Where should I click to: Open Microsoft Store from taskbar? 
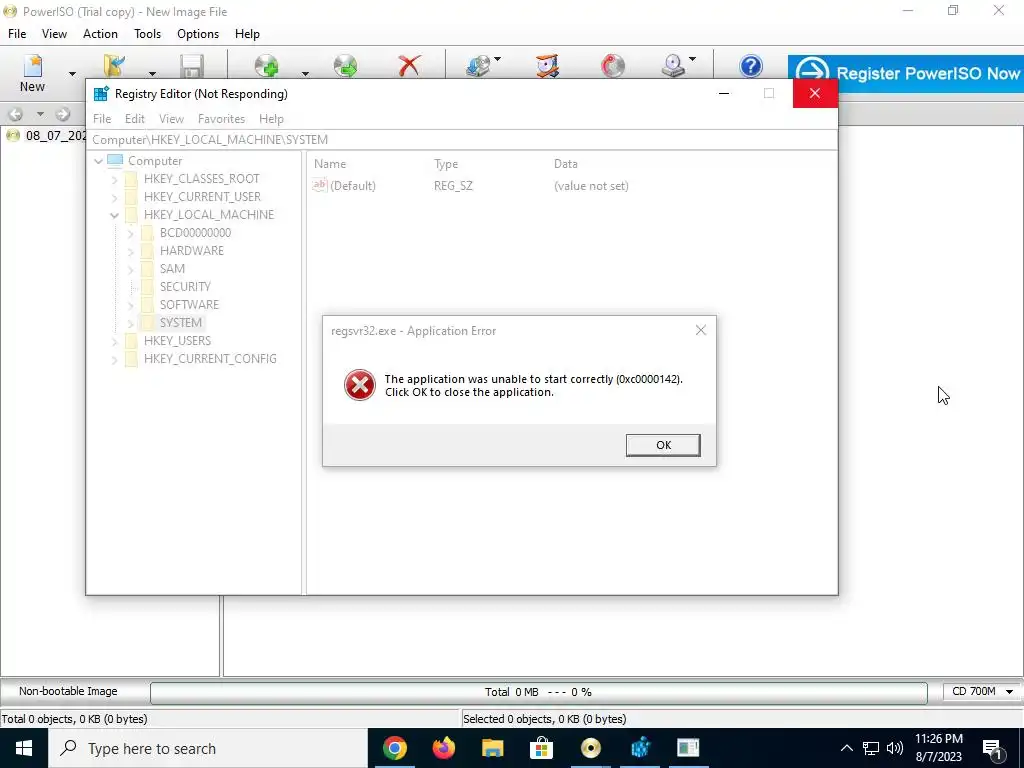pos(541,748)
